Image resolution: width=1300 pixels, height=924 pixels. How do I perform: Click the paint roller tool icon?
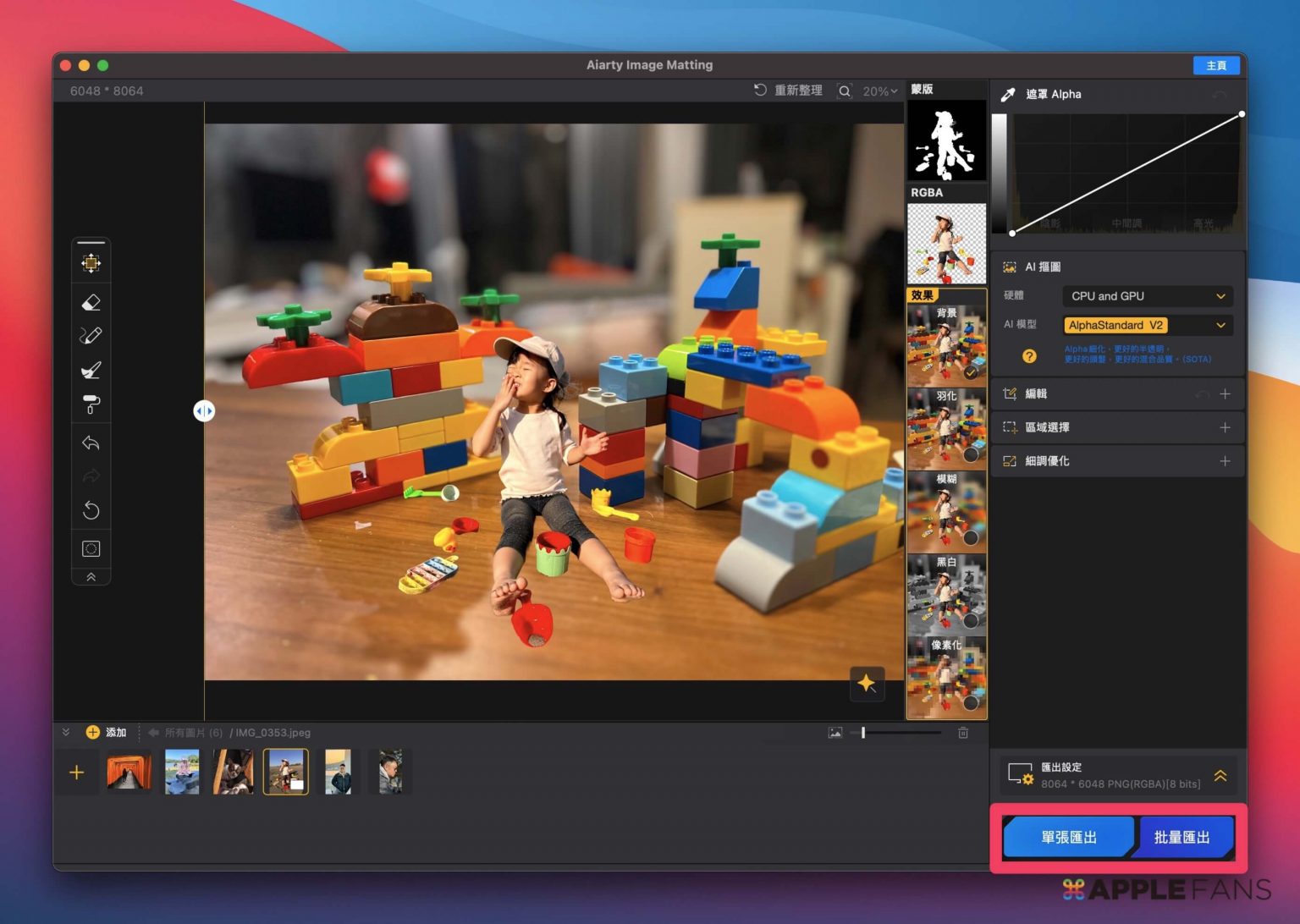tap(91, 405)
